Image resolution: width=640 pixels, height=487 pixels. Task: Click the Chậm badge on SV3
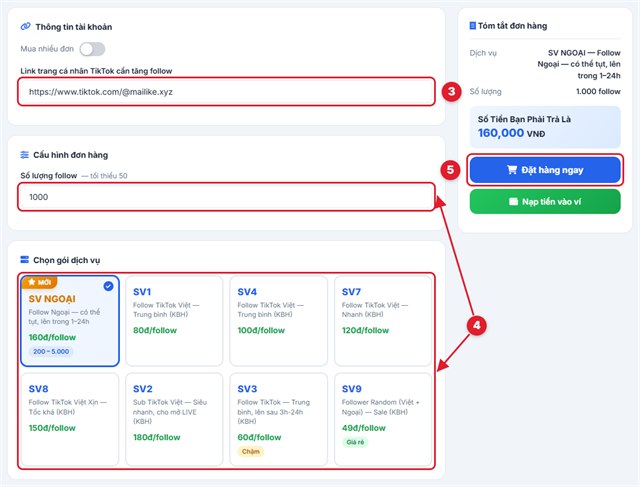[x=251, y=451]
